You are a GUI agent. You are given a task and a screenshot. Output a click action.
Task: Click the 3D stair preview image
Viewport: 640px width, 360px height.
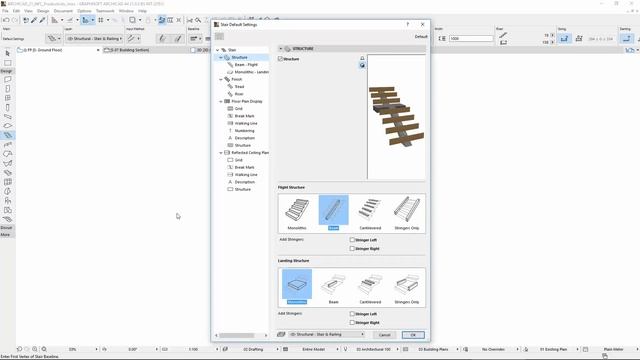click(396, 117)
